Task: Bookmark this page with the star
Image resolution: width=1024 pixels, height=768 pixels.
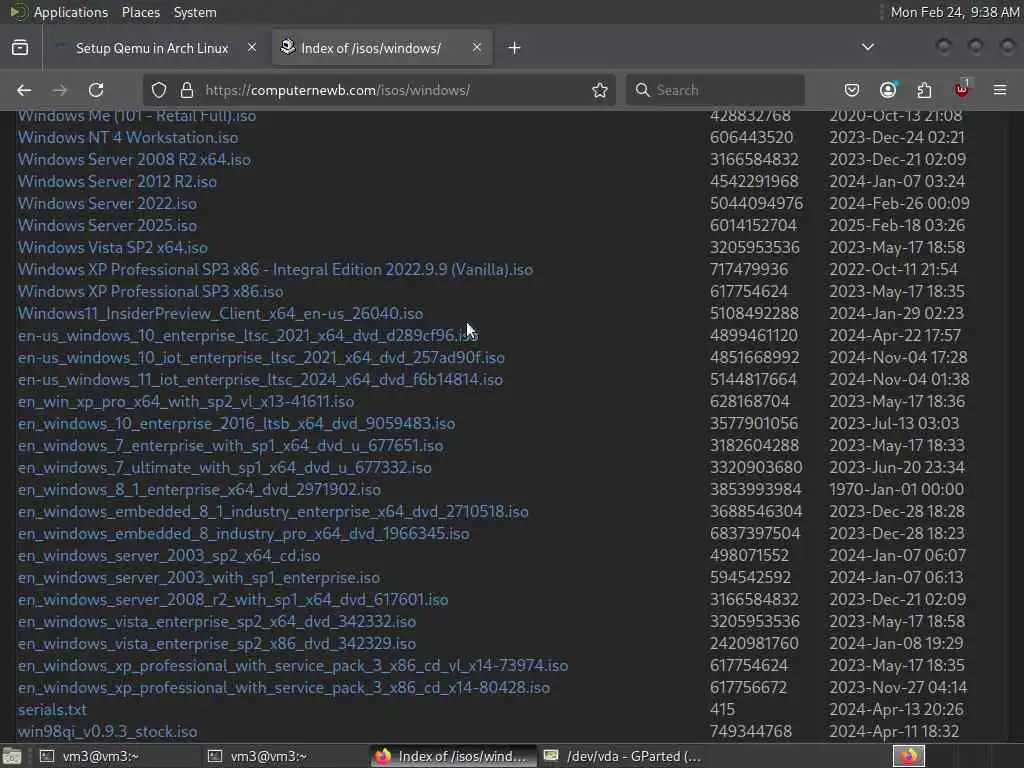Action: [600, 90]
